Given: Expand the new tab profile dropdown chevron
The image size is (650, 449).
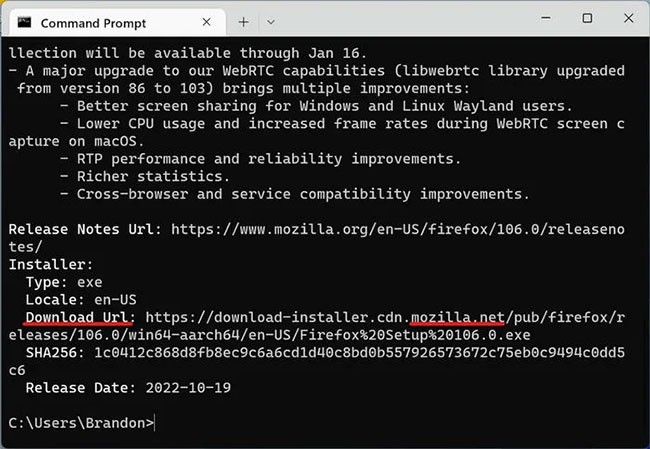Looking at the screenshot, I should pyautogui.click(x=271, y=21).
